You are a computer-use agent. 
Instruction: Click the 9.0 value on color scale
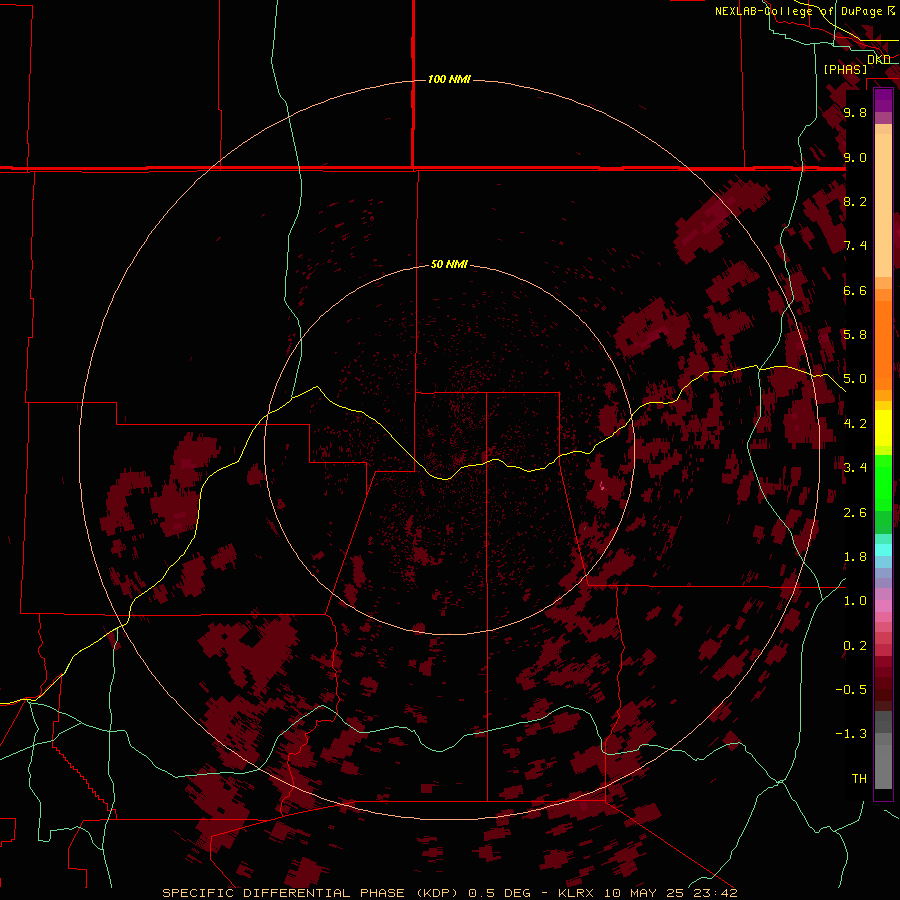click(855, 157)
